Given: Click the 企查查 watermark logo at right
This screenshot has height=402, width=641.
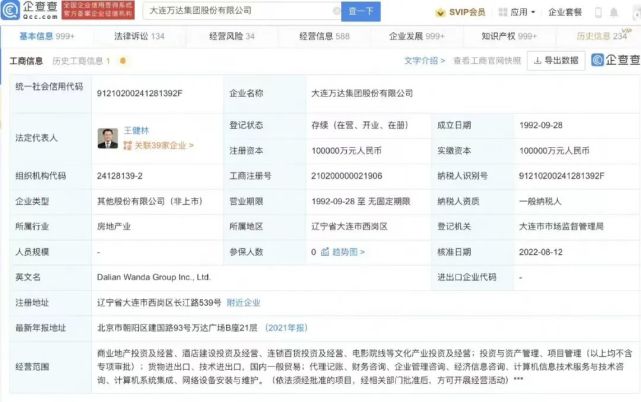Looking at the screenshot, I should [x=613, y=60].
